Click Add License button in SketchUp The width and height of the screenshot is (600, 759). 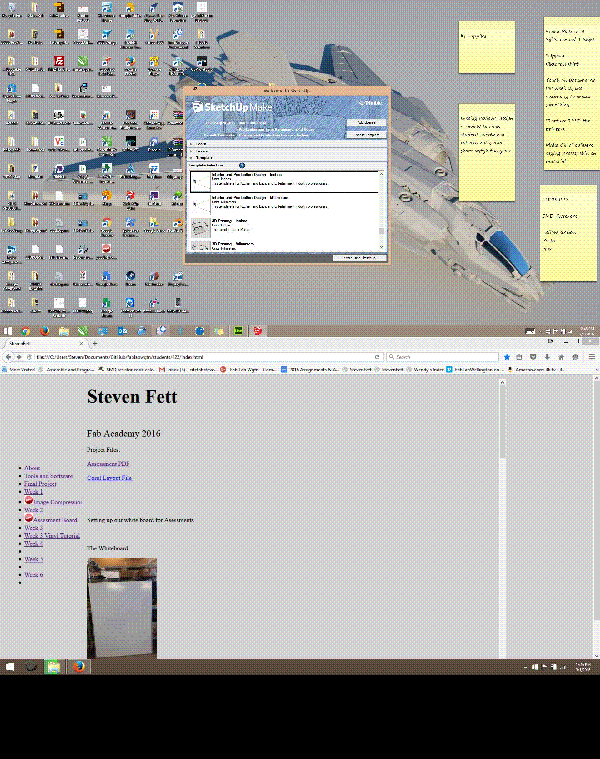coord(366,123)
